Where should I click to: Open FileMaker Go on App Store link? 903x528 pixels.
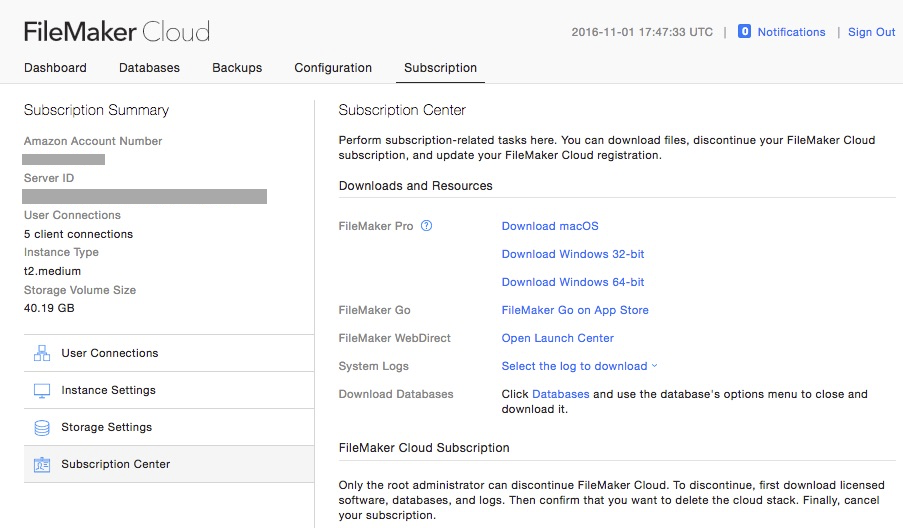[575, 310]
